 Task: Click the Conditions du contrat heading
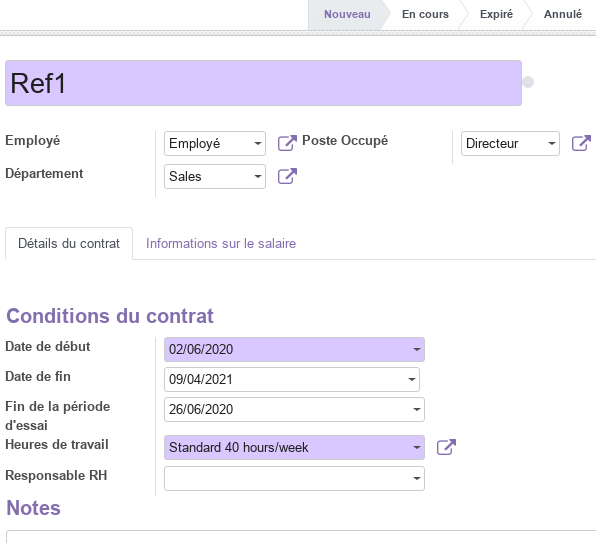coord(110,316)
